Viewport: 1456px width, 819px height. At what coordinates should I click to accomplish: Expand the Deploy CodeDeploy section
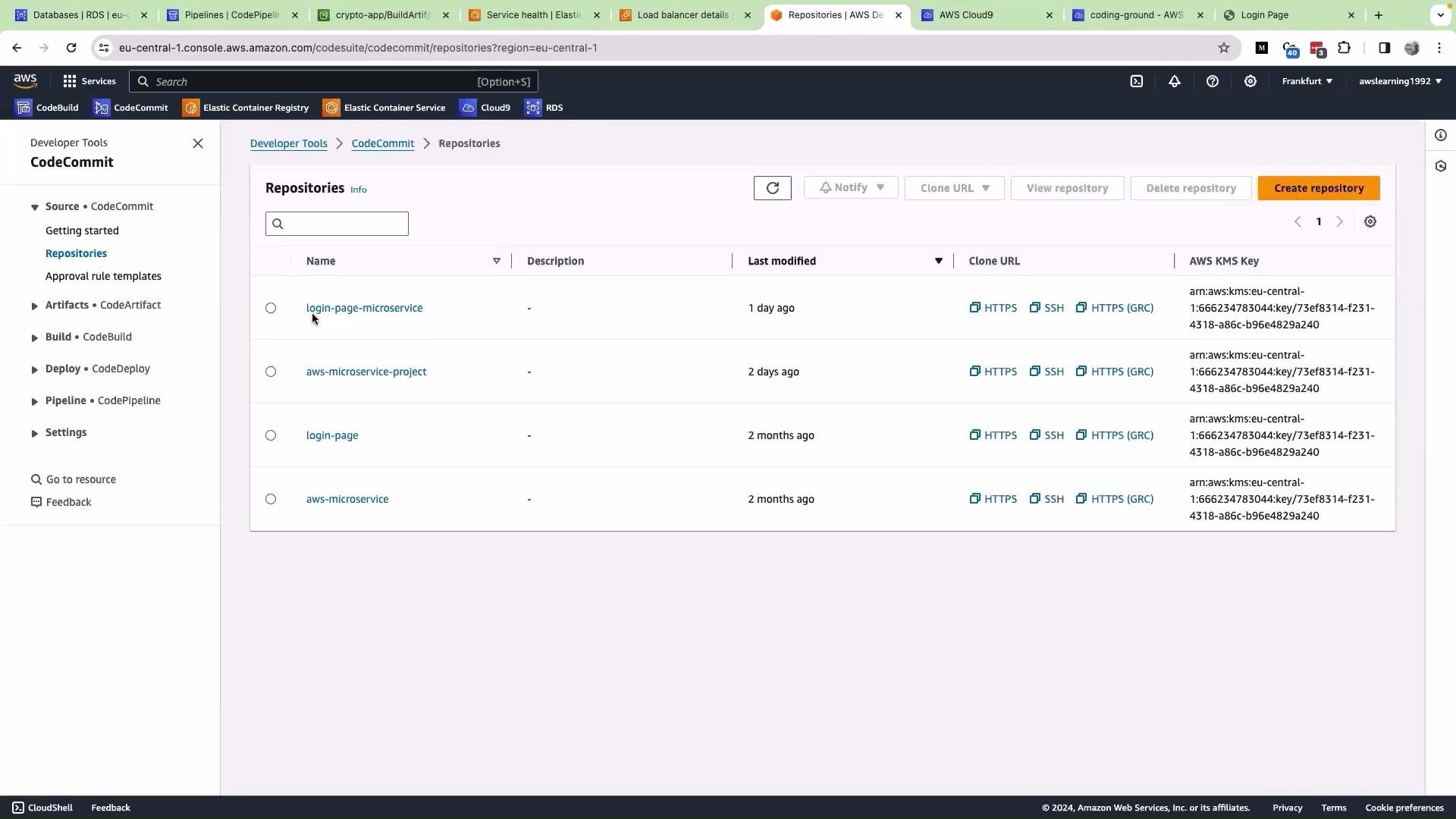34,369
